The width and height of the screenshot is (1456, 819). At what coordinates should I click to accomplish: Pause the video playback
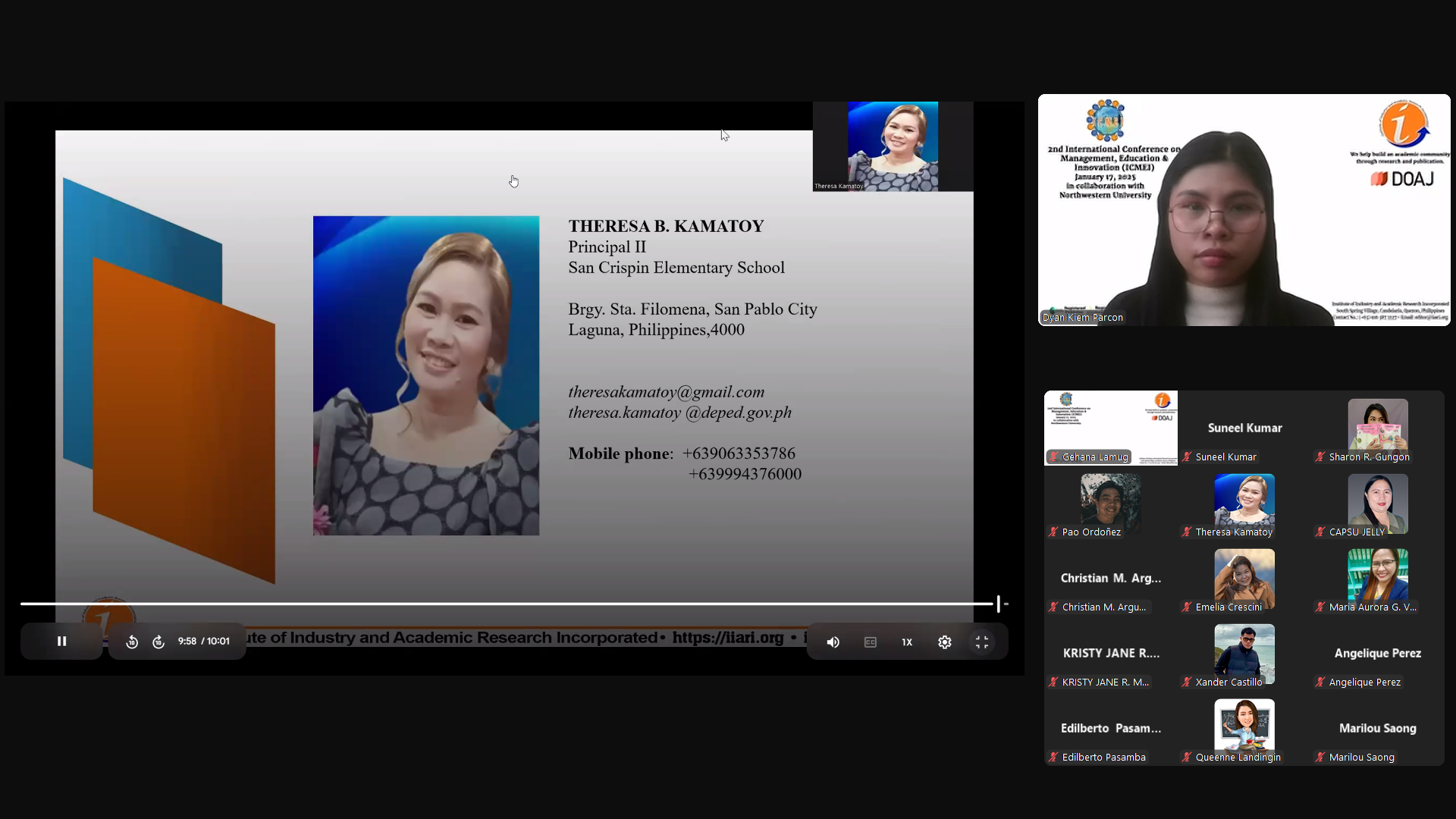point(62,642)
